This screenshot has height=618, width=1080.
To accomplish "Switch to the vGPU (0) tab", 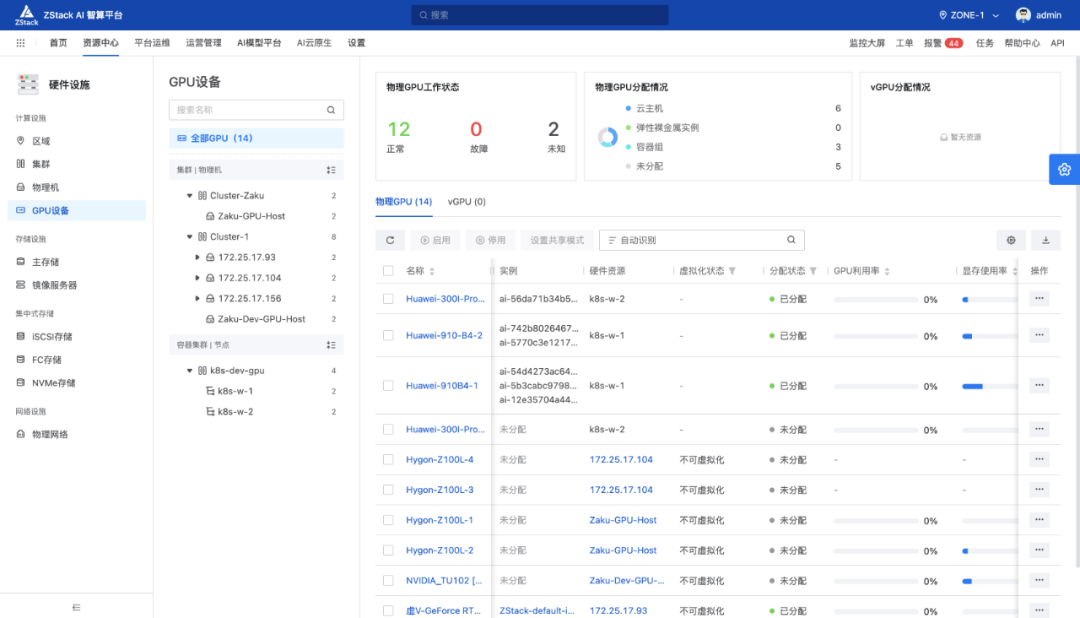I will (466, 201).
